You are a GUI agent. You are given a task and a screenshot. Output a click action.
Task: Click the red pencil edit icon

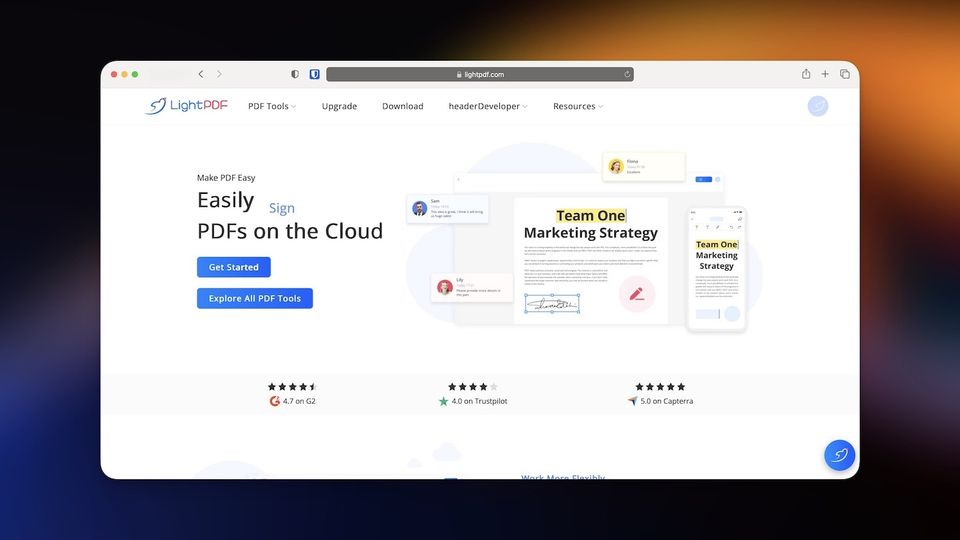[x=636, y=294]
